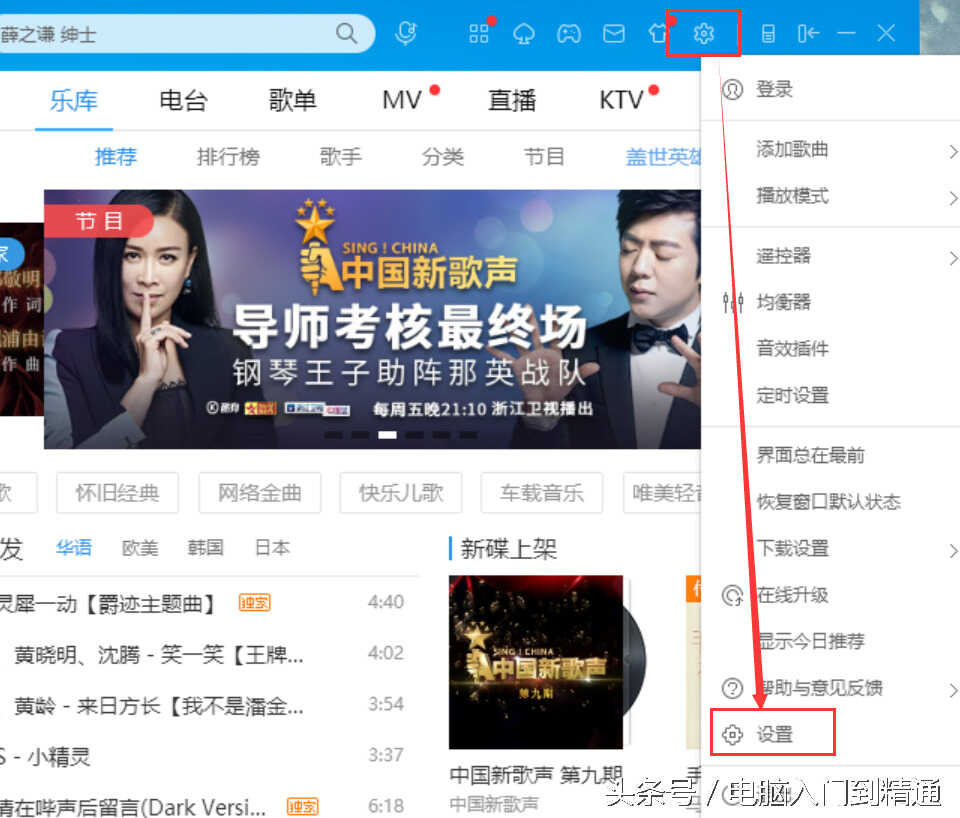Screen dimensions: 960x818
Task: Open the 中国新歌声 banner image
Action: (x=372, y=319)
